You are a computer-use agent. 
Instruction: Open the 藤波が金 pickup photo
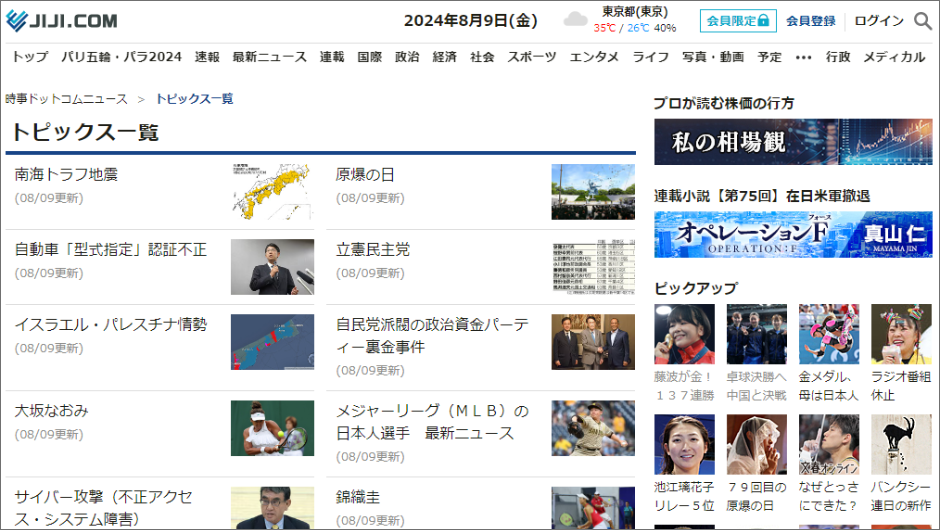point(684,334)
